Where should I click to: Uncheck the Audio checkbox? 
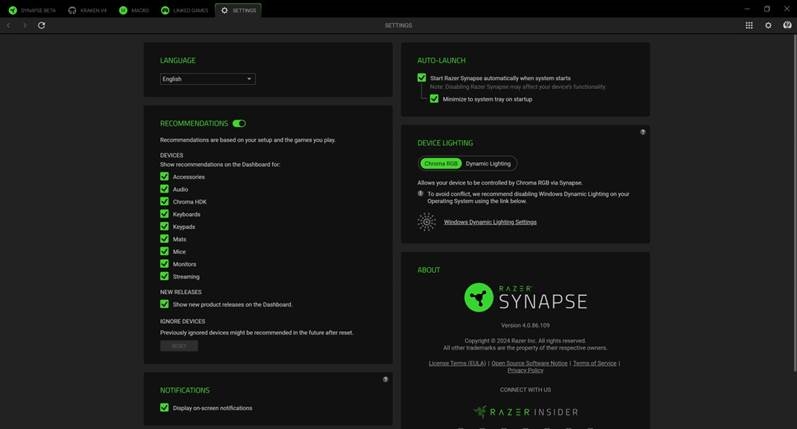[x=164, y=189]
